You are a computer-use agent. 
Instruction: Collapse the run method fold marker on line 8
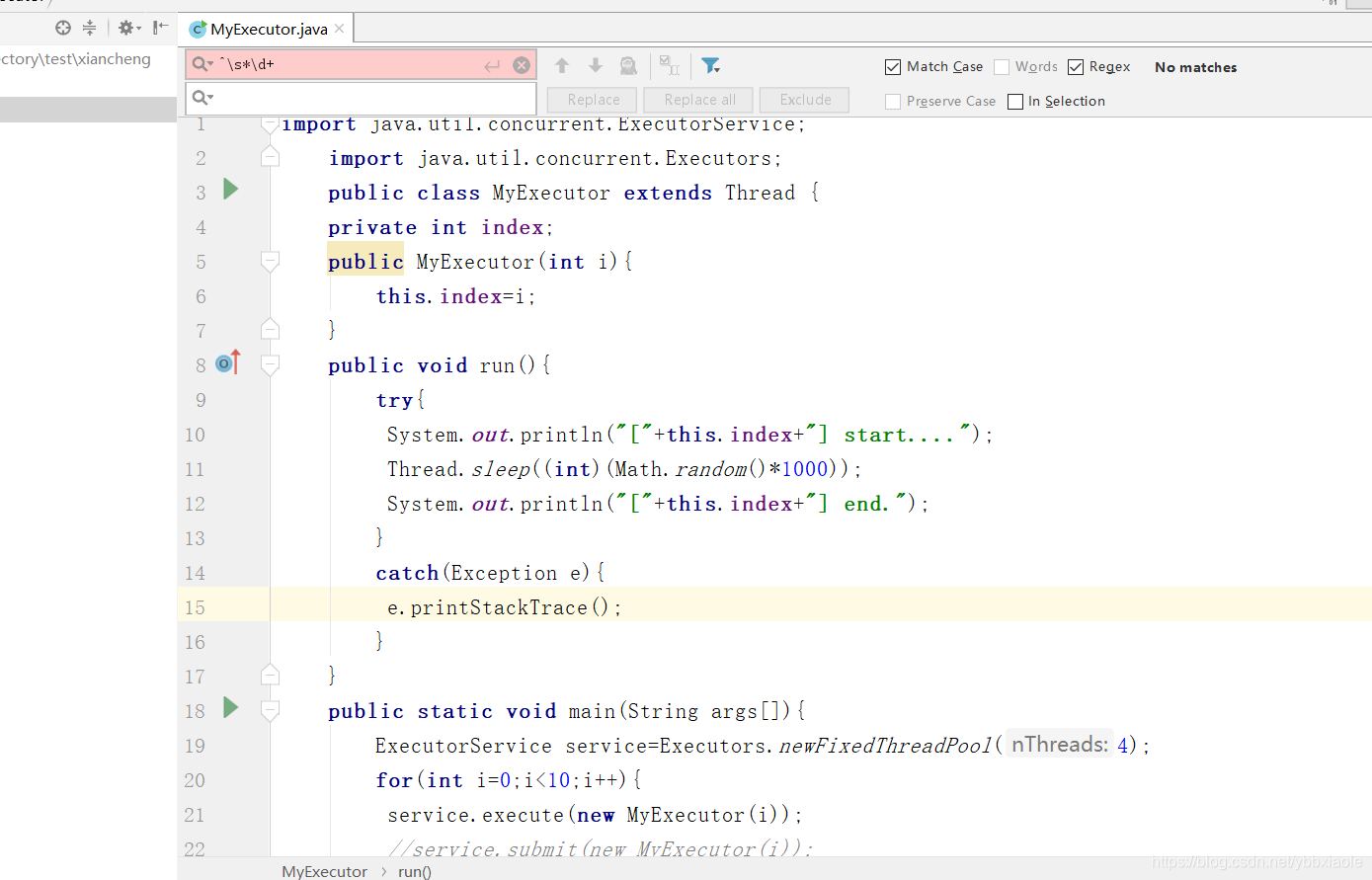coord(270,364)
